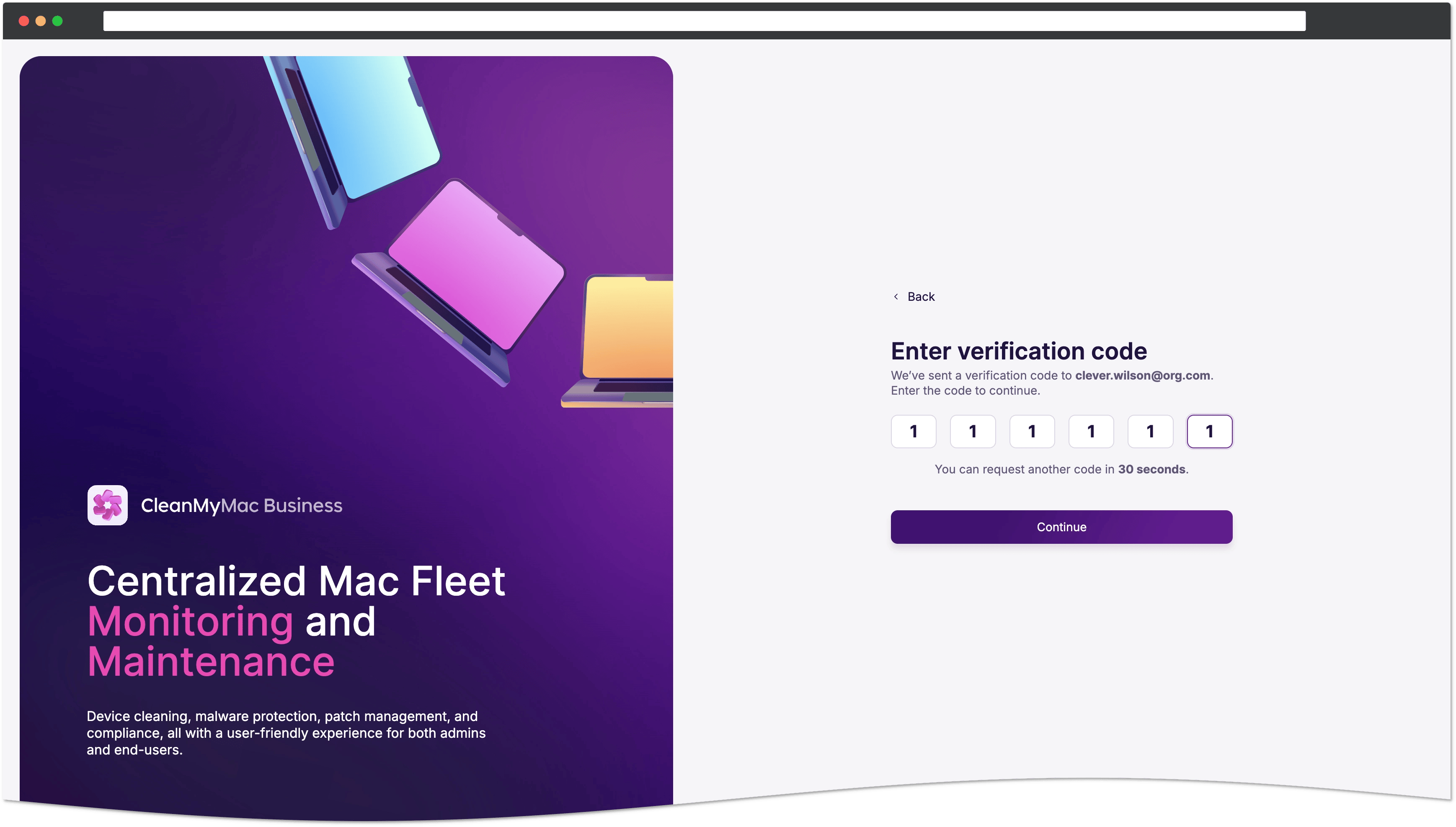1456x827 pixels.
Task: Click the Back chevron arrow icon
Action: point(896,297)
